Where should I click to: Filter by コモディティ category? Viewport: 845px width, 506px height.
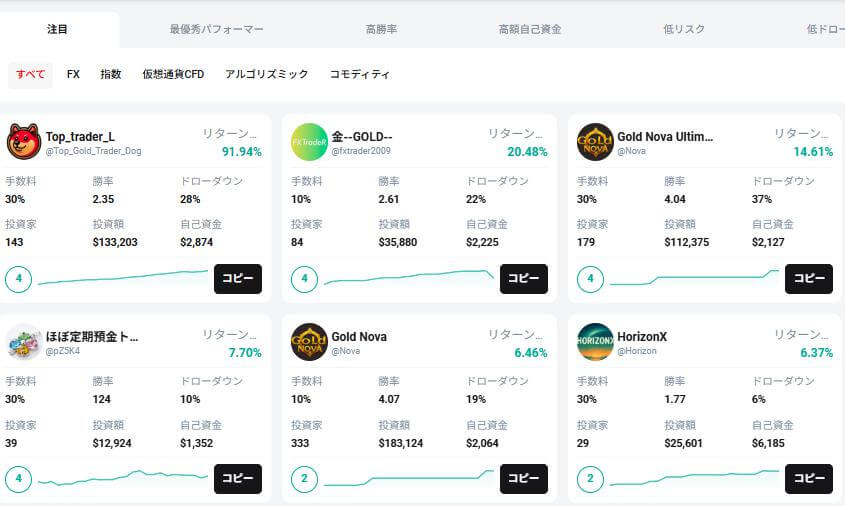[x=359, y=74]
